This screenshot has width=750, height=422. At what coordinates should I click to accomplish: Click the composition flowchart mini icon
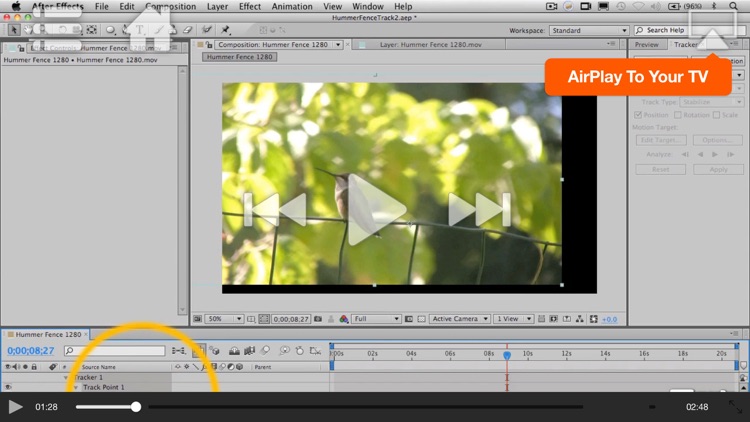click(x=179, y=351)
